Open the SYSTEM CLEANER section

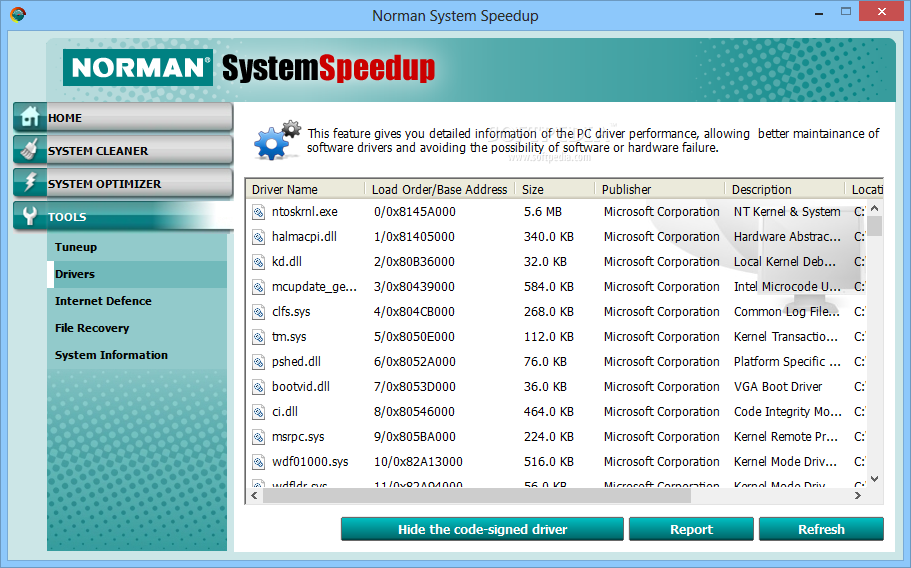123,150
